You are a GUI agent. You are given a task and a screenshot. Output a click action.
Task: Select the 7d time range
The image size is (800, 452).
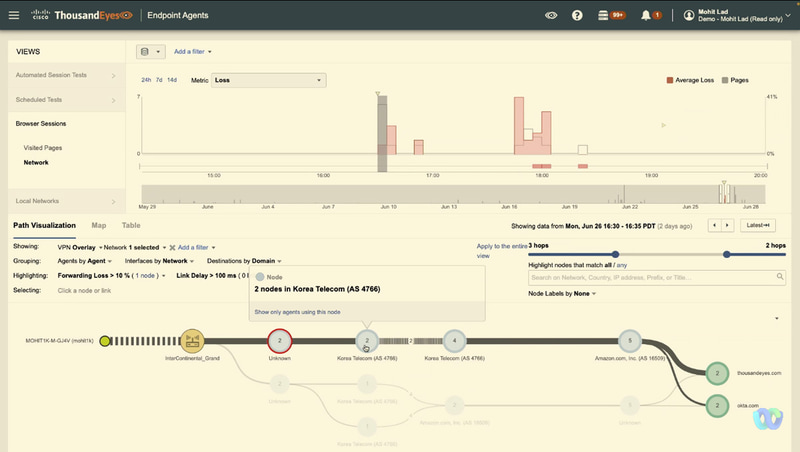click(159, 80)
